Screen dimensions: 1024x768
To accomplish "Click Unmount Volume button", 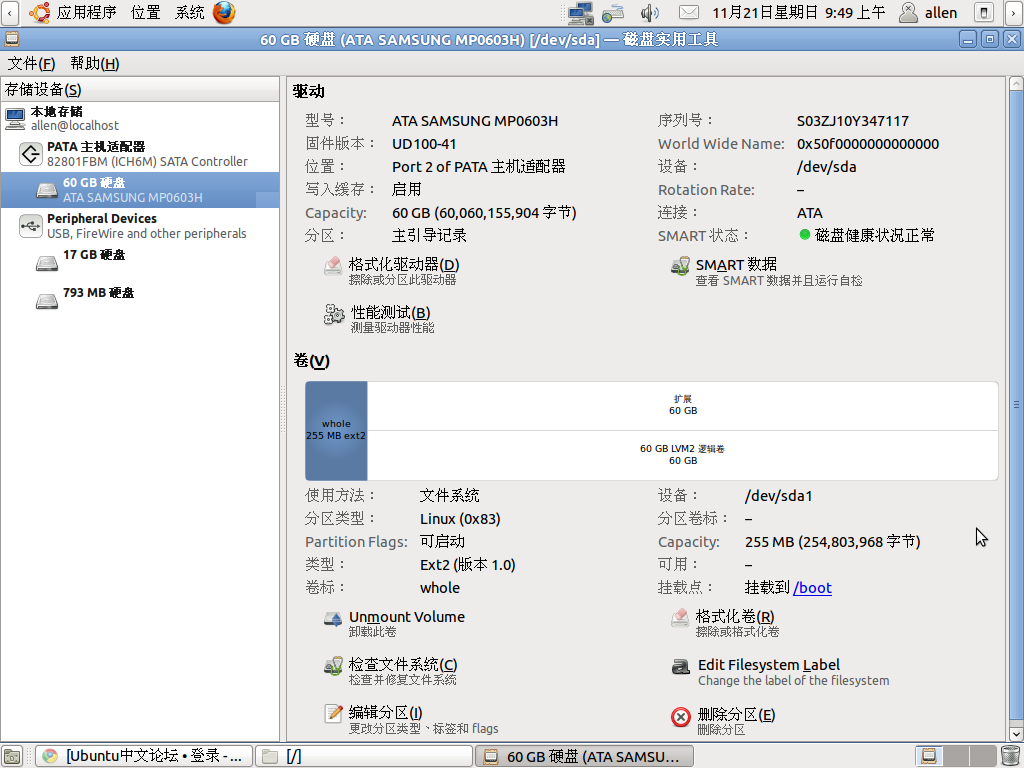I will [394, 623].
